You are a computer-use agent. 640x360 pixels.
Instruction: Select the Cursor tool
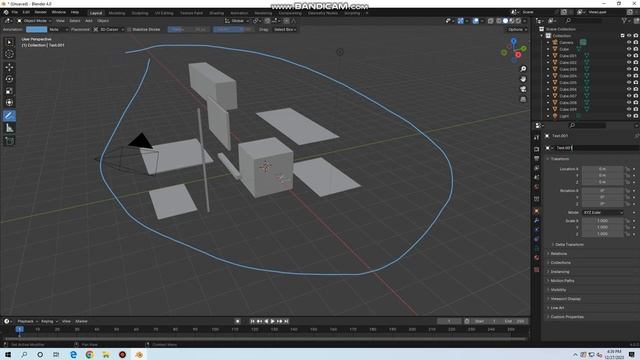pyautogui.click(x=9, y=54)
